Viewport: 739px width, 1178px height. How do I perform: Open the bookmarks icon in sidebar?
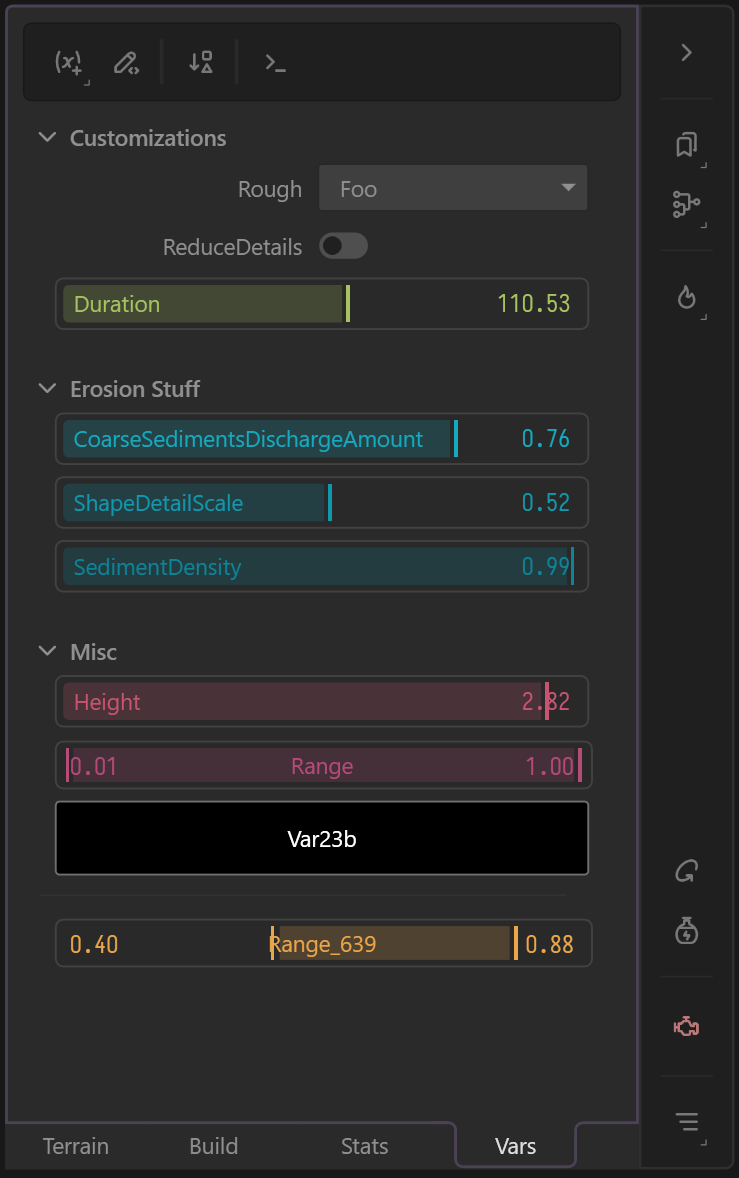pos(686,146)
